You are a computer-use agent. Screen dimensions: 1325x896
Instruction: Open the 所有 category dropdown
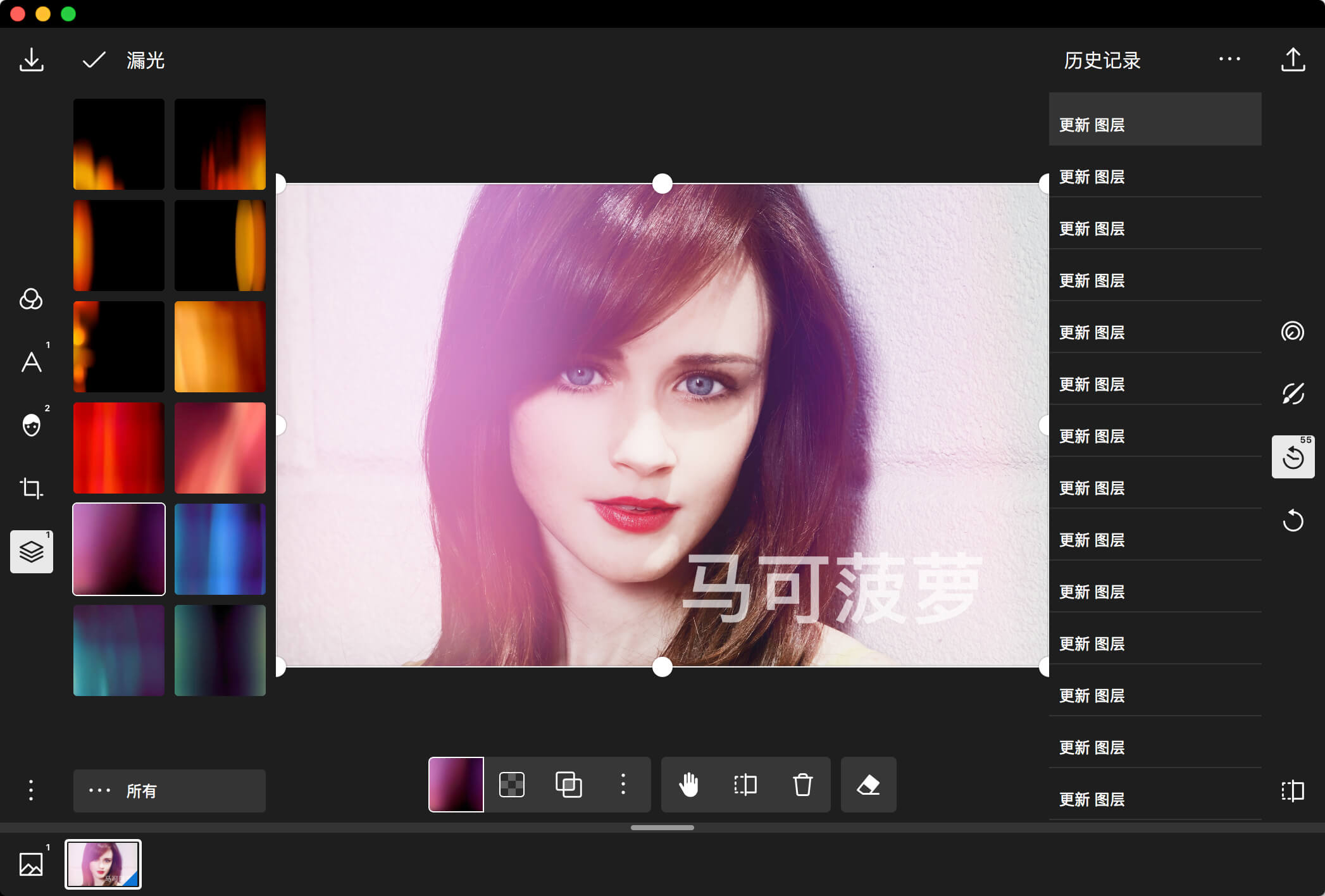click(170, 791)
